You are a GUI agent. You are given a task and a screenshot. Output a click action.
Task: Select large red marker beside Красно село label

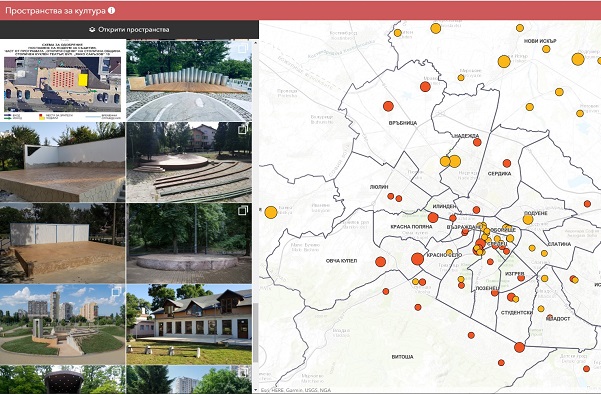tap(417, 259)
